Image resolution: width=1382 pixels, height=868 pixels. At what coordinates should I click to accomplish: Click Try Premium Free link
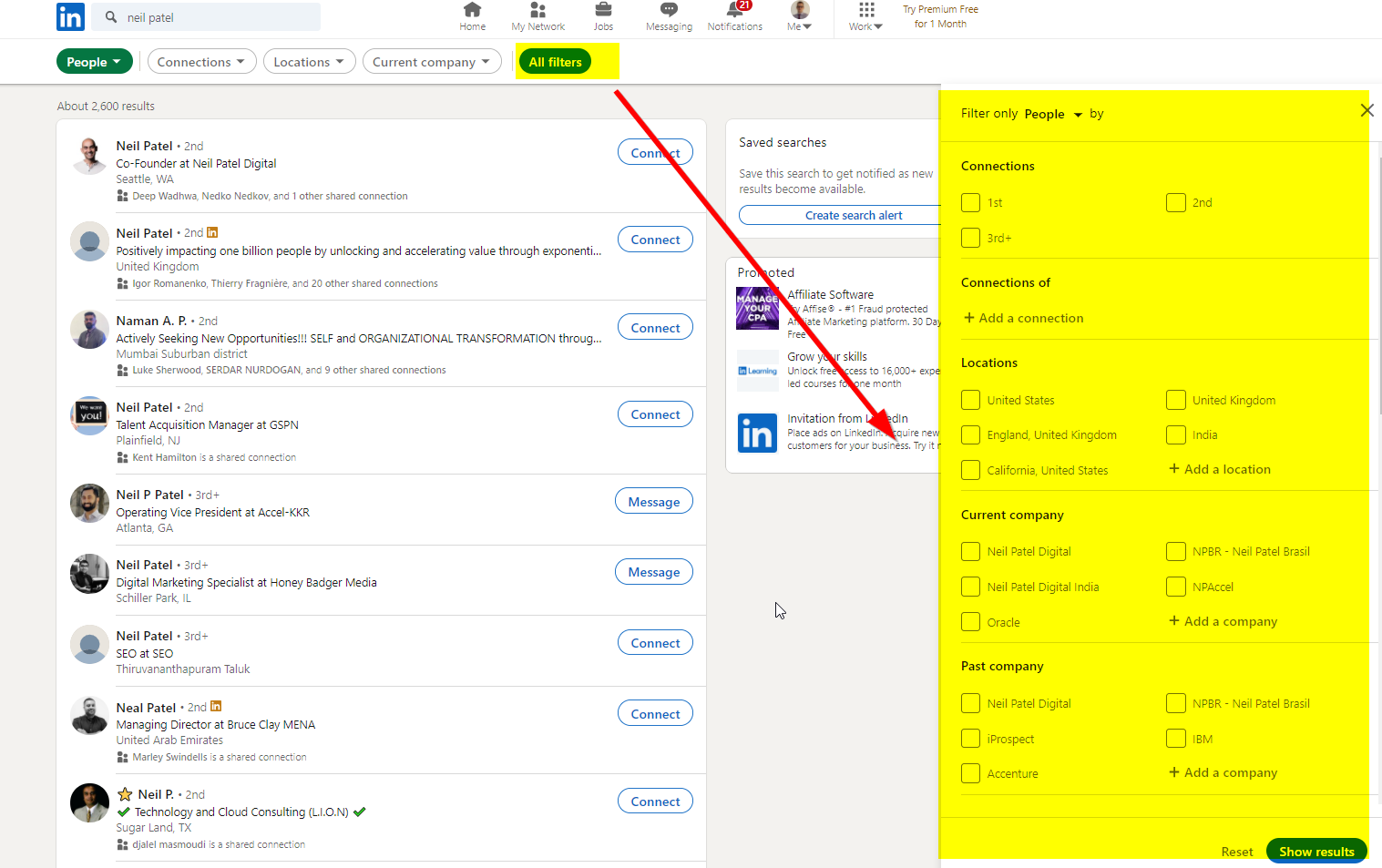940,16
